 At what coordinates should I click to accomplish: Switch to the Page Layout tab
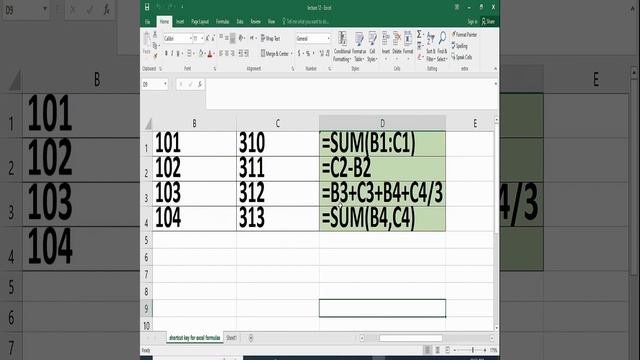click(x=200, y=21)
